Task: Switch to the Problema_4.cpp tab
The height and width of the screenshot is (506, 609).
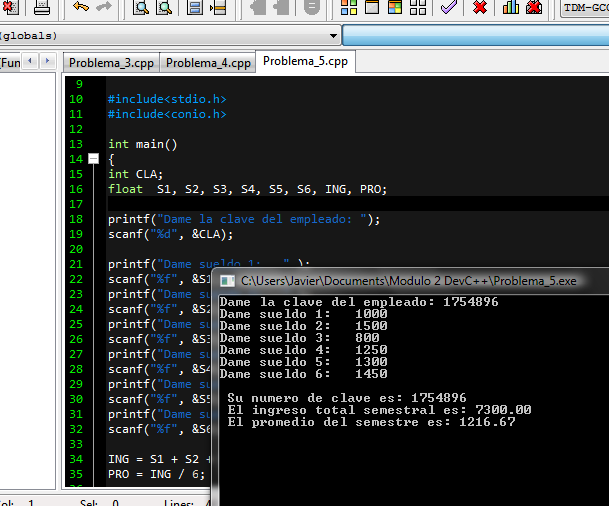Action: 208,63
